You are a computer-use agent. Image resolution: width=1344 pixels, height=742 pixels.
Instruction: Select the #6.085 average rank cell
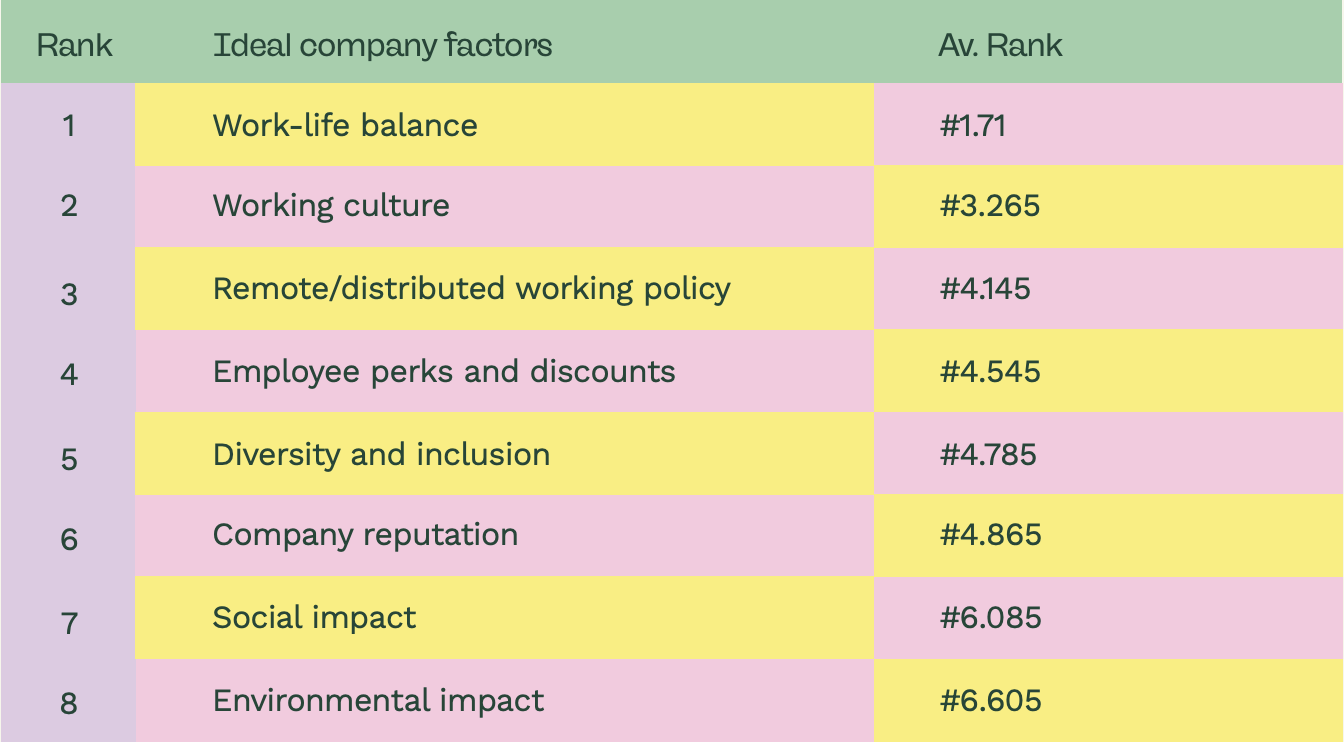point(1108,617)
